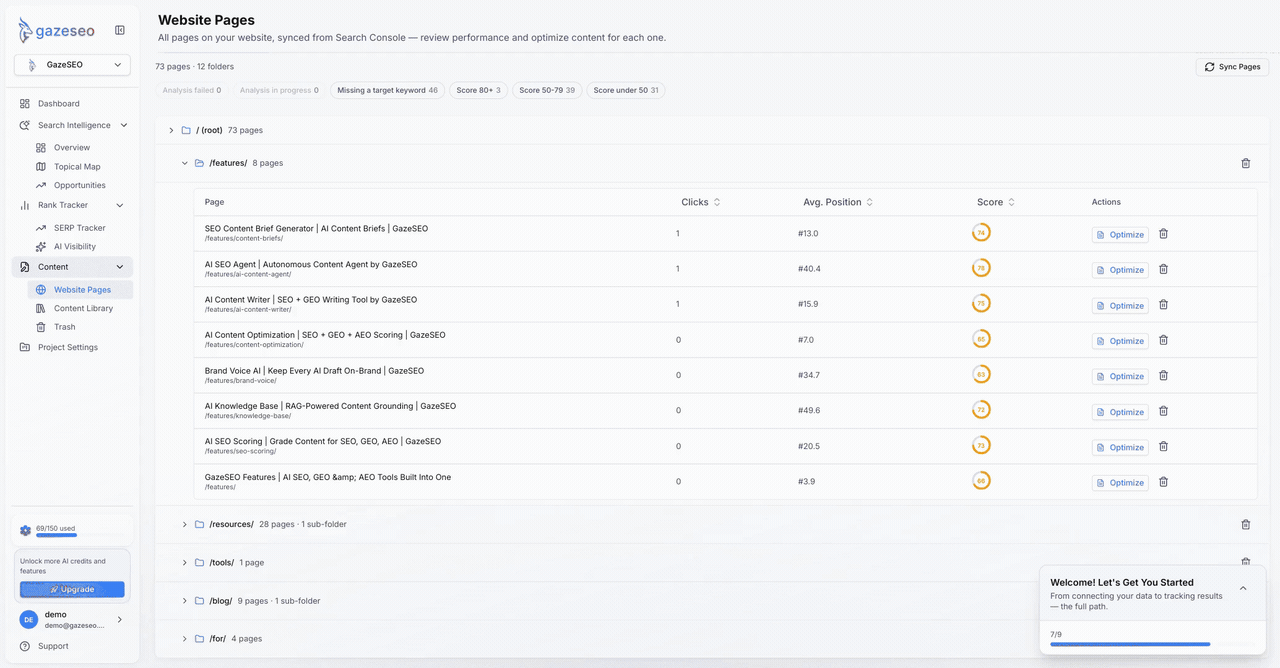The height and width of the screenshot is (668, 1280).
Task: Open Support
Action: (x=53, y=647)
